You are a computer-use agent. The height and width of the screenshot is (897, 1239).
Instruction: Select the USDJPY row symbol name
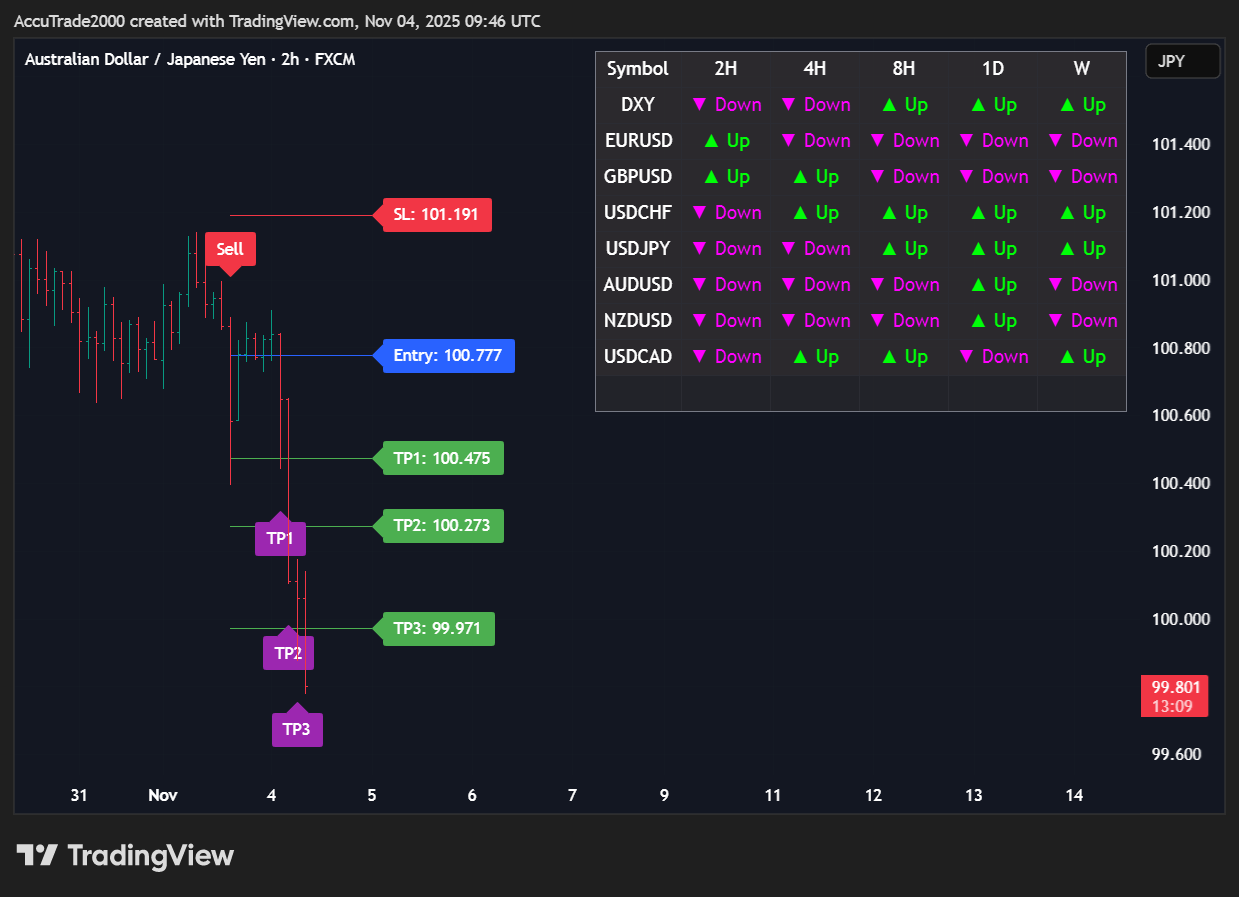click(638, 249)
